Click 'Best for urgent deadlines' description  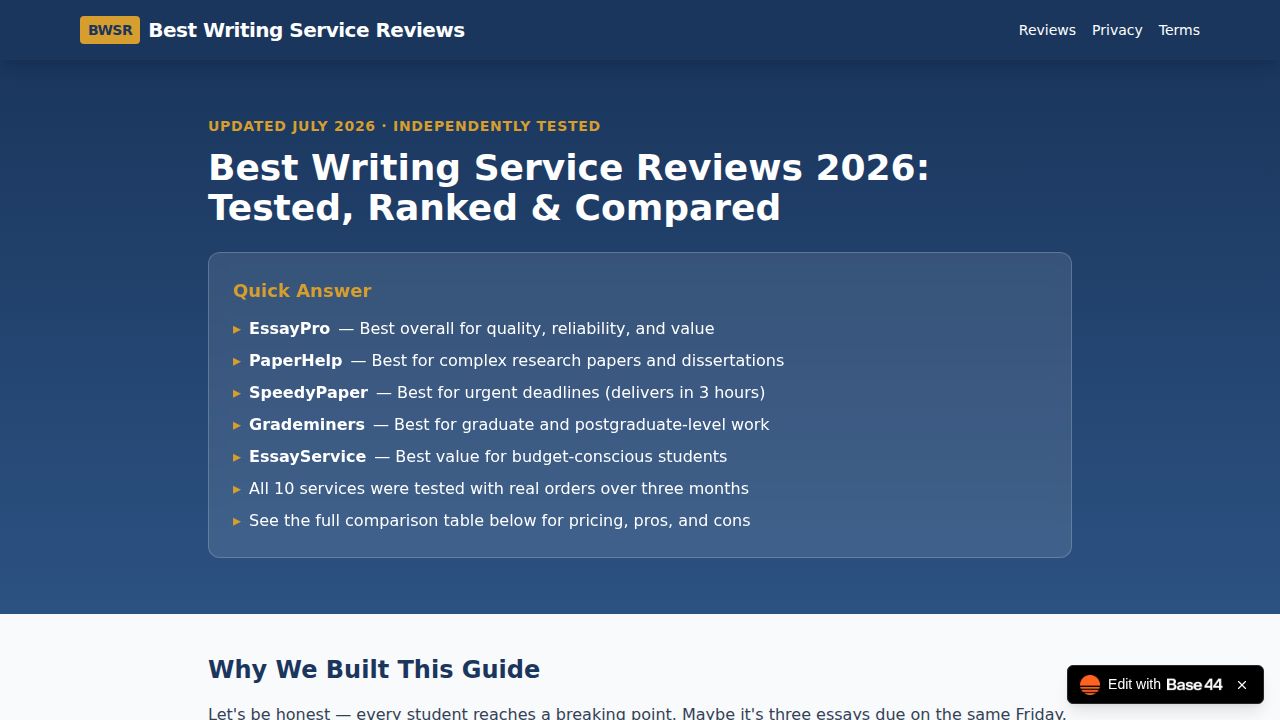581,392
